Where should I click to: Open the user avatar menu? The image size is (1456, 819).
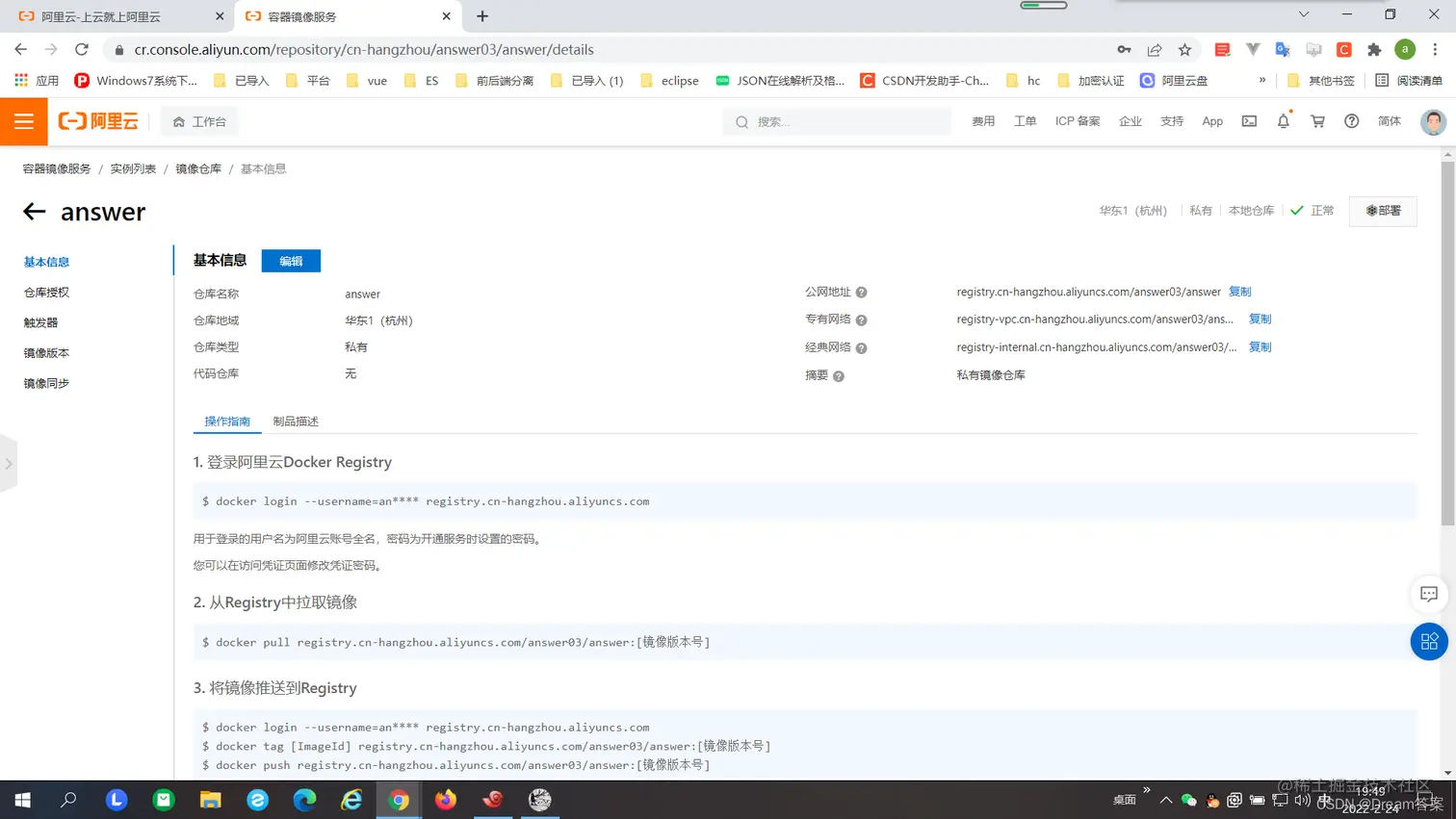point(1433,121)
